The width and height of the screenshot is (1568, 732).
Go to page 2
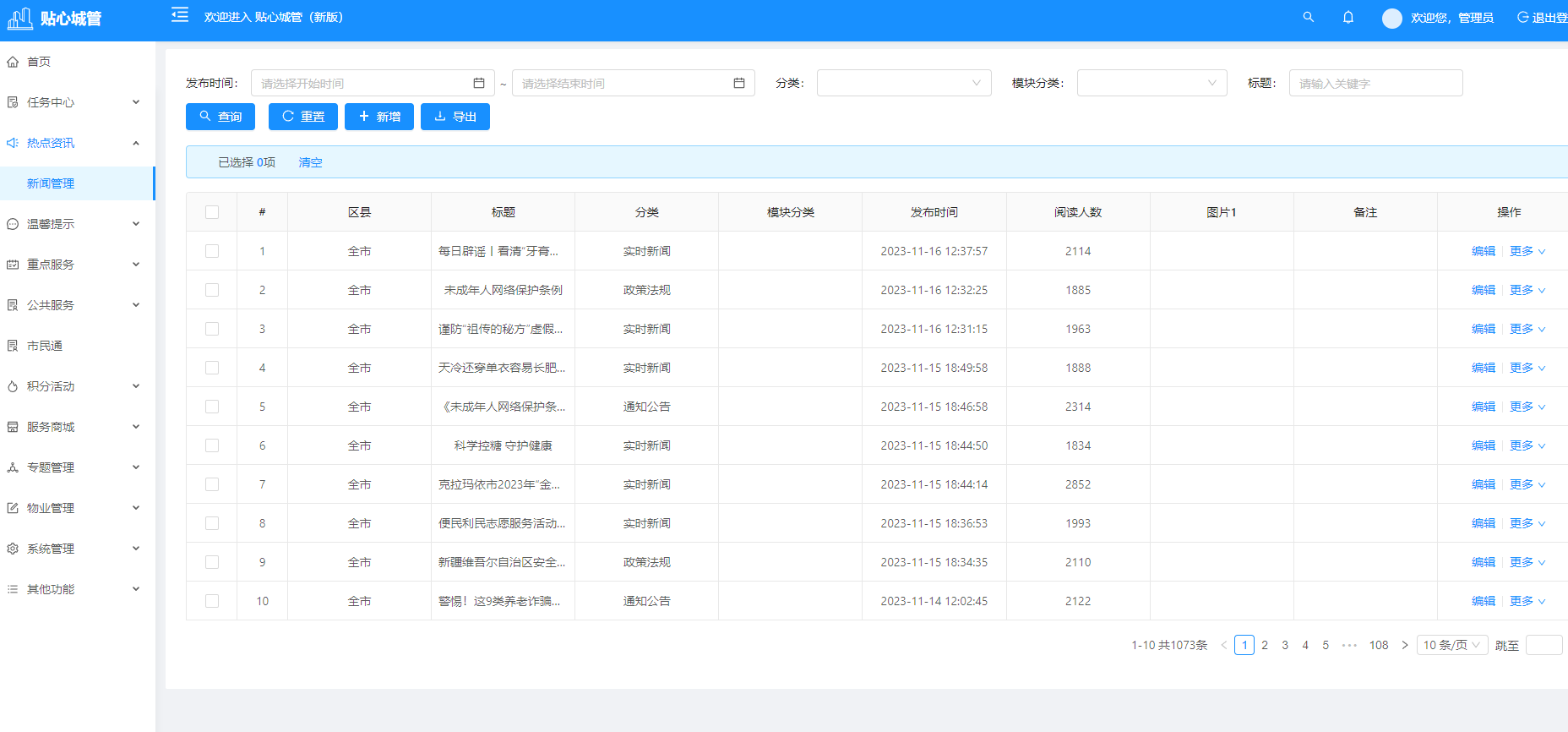coord(1265,645)
